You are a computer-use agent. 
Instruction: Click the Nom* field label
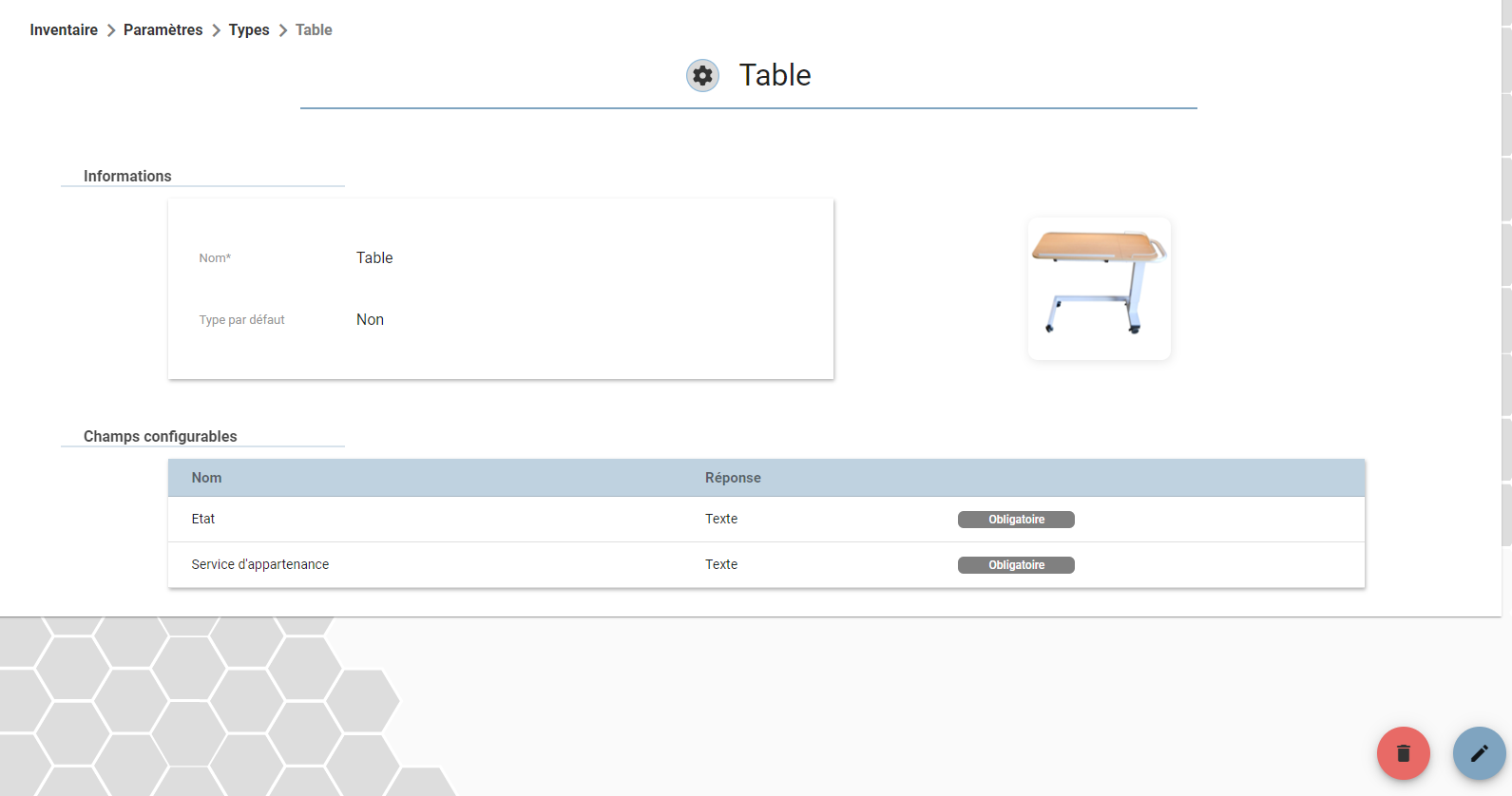[x=215, y=258]
